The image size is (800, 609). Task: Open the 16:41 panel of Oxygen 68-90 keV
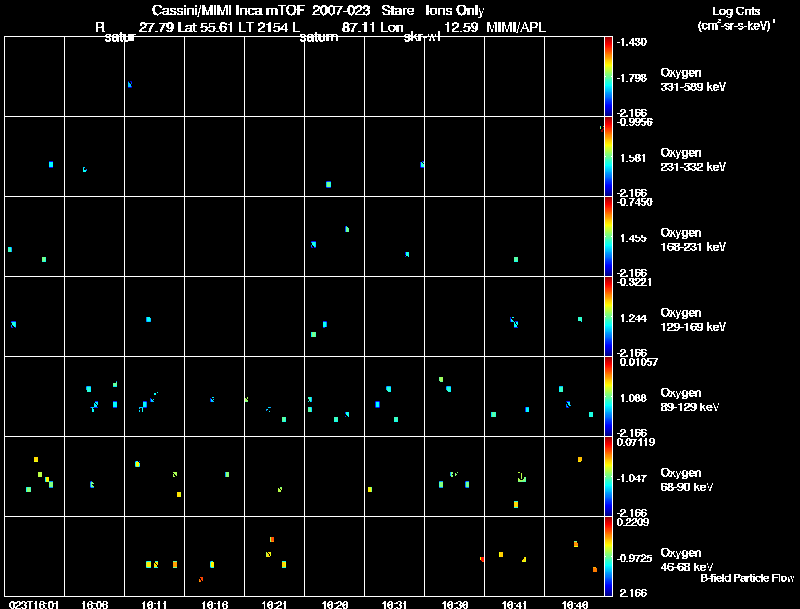514,477
